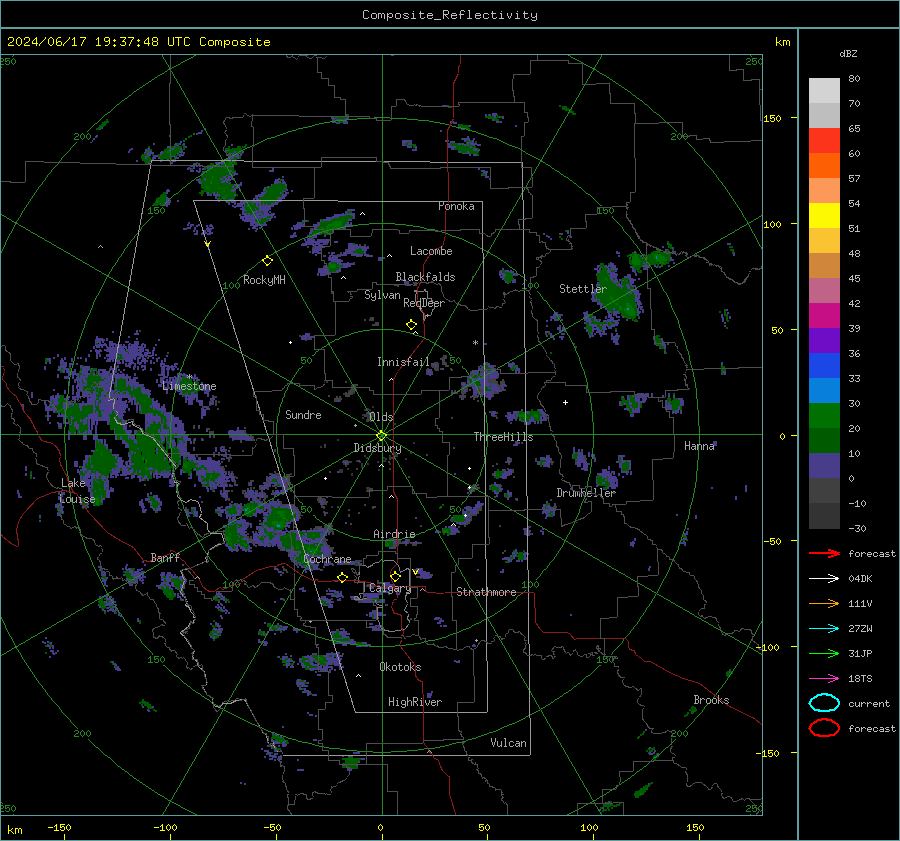Click the red forecast arrow legend icon

tap(824, 553)
